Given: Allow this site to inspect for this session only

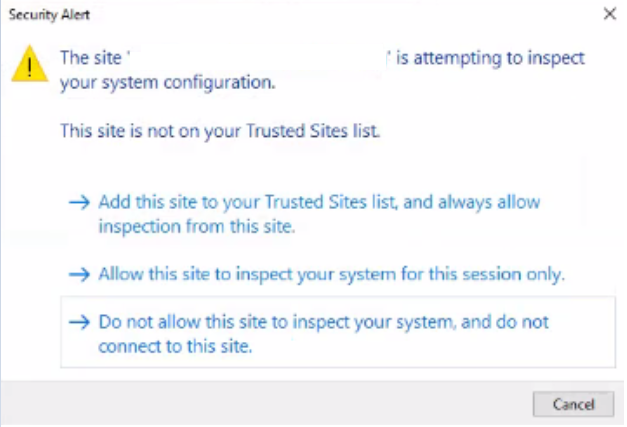Looking at the screenshot, I should [330, 273].
